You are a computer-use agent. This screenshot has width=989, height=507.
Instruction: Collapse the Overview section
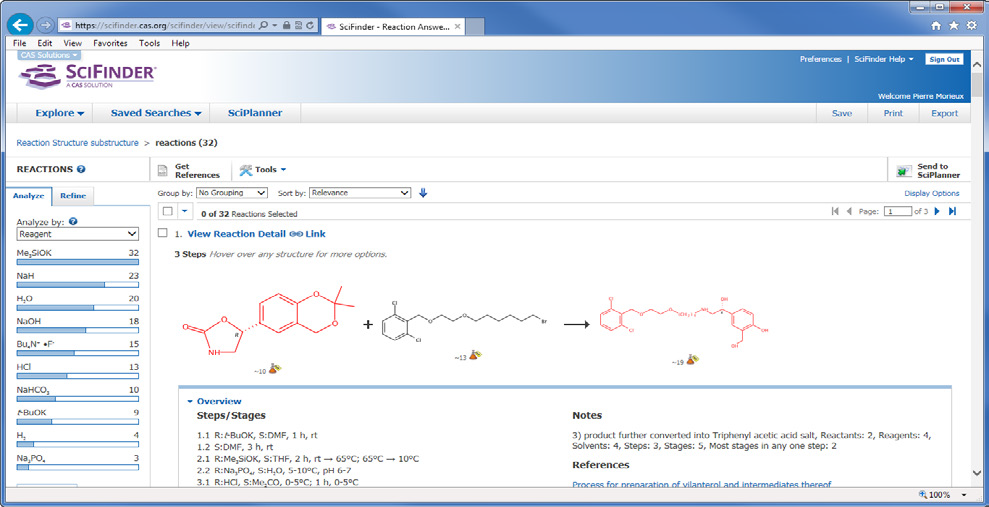tap(191, 401)
